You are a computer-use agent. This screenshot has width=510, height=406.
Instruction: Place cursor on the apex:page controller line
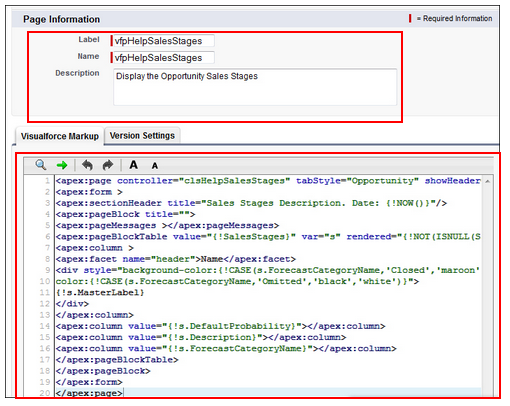[268, 181]
